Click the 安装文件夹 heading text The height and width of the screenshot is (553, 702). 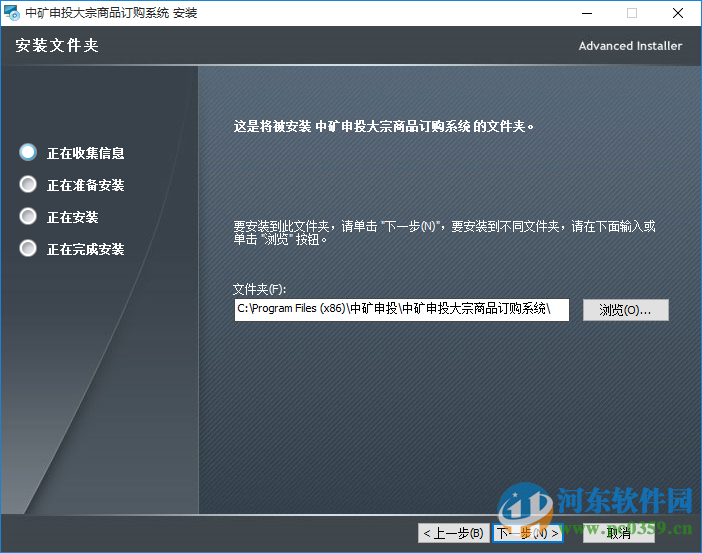[x=57, y=45]
